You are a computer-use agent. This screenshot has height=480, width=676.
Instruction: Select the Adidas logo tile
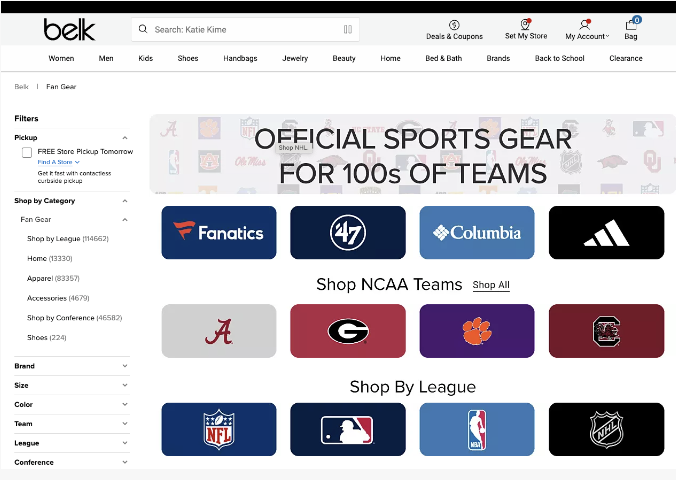coord(606,232)
